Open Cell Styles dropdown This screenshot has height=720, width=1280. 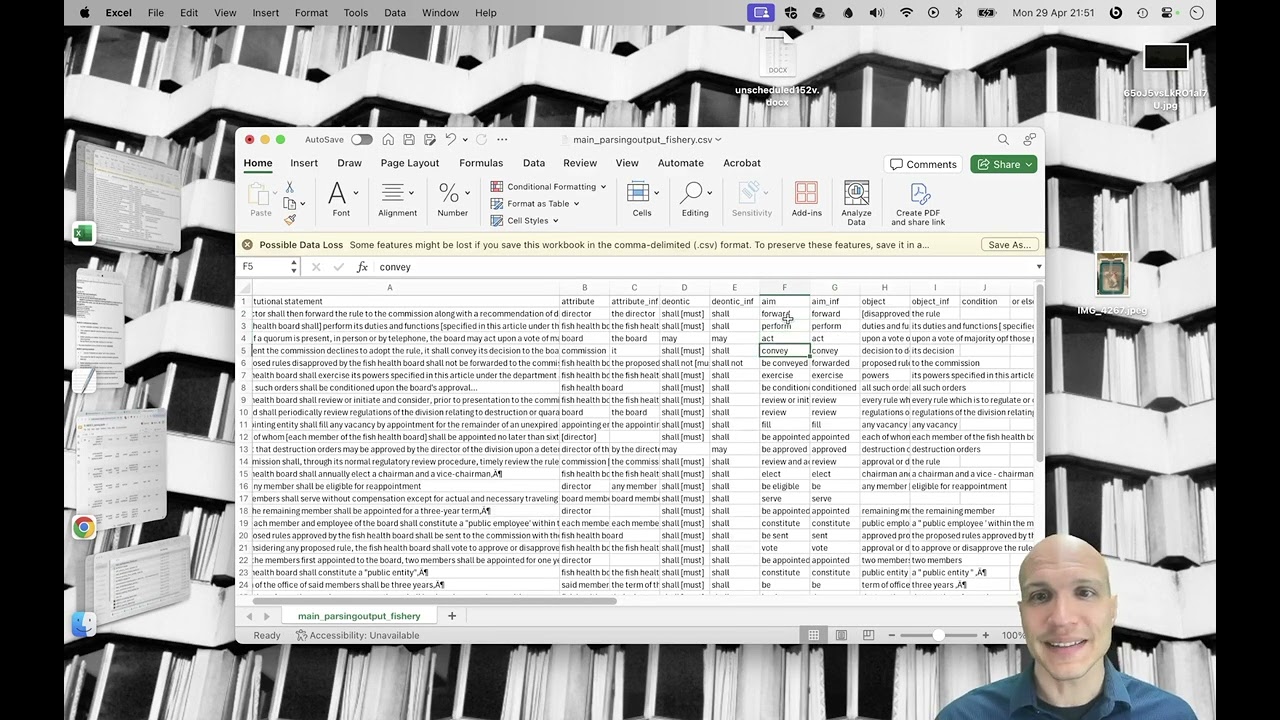pos(524,221)
